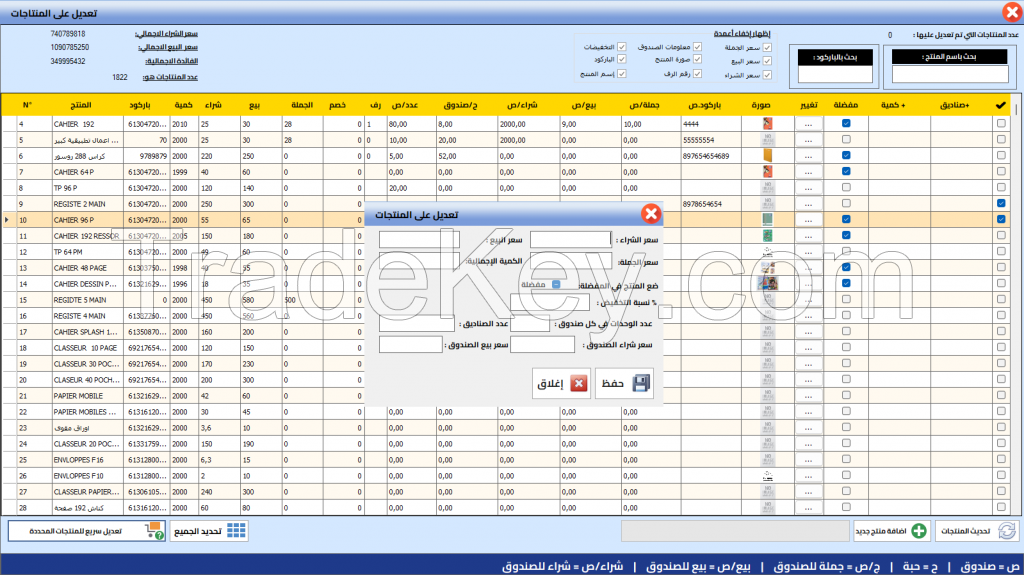Open product image for كراس 288 روسور row
The width and height of the screenshot is (1024, 575).
pyautogui.click(x=767, y=156)
